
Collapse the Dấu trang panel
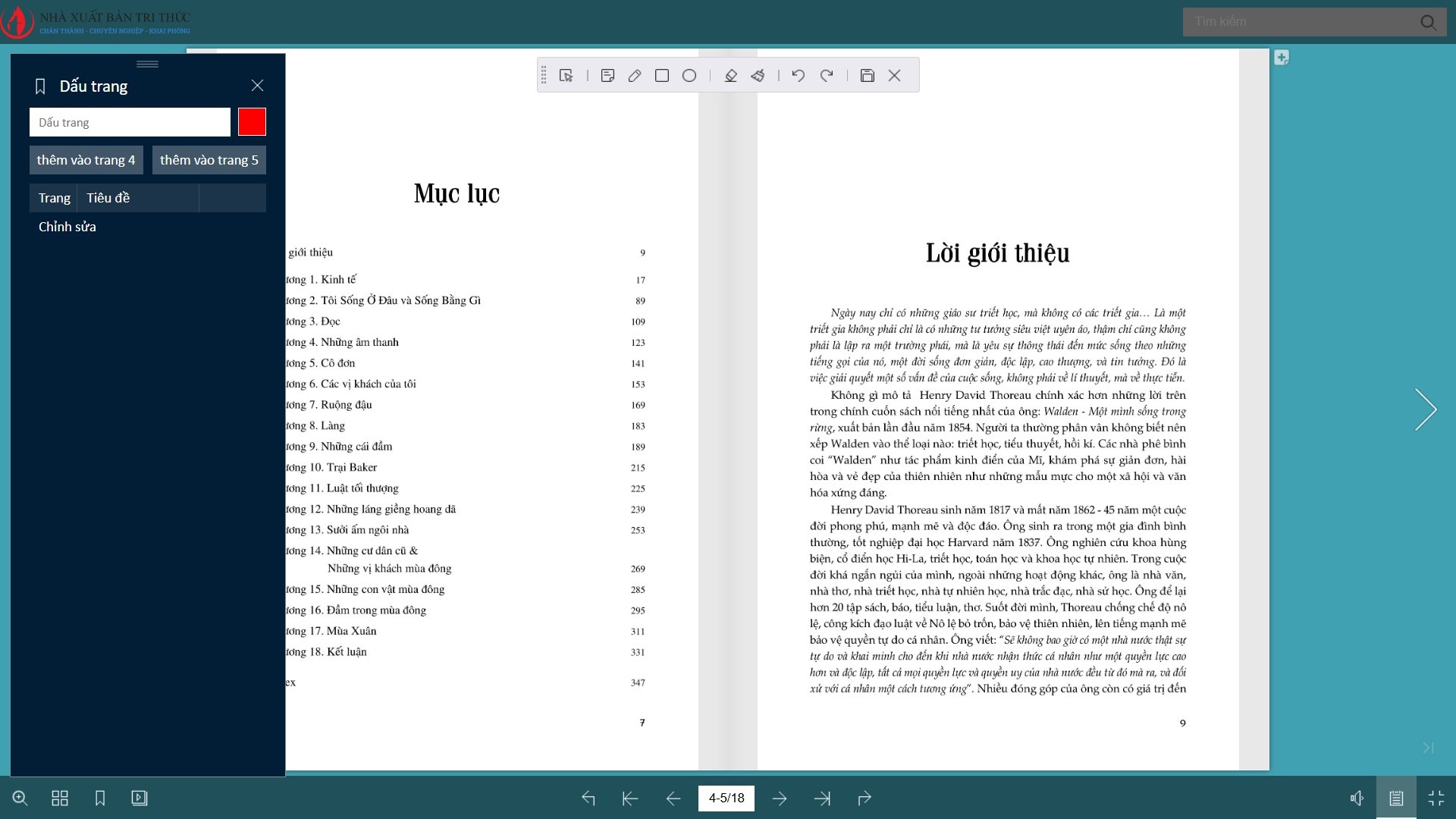point(257,86)
